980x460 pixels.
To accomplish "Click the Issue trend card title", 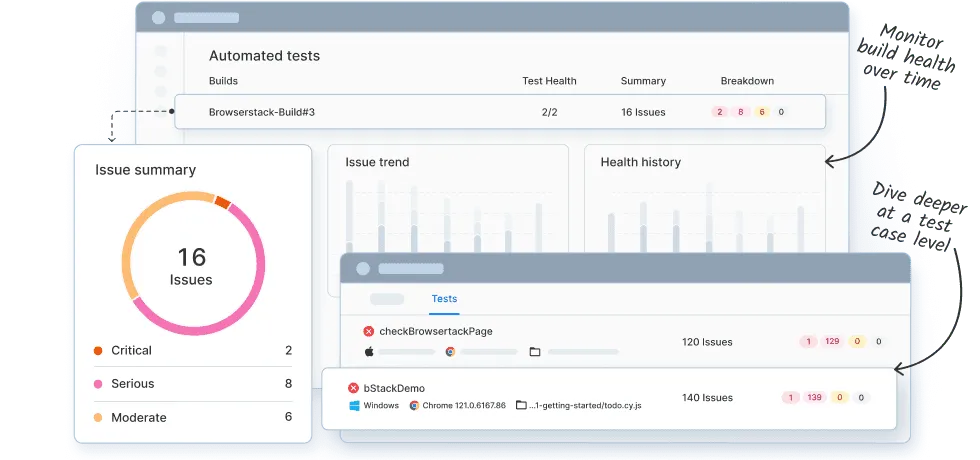I will pyautogui.click(x=378, y=162).
